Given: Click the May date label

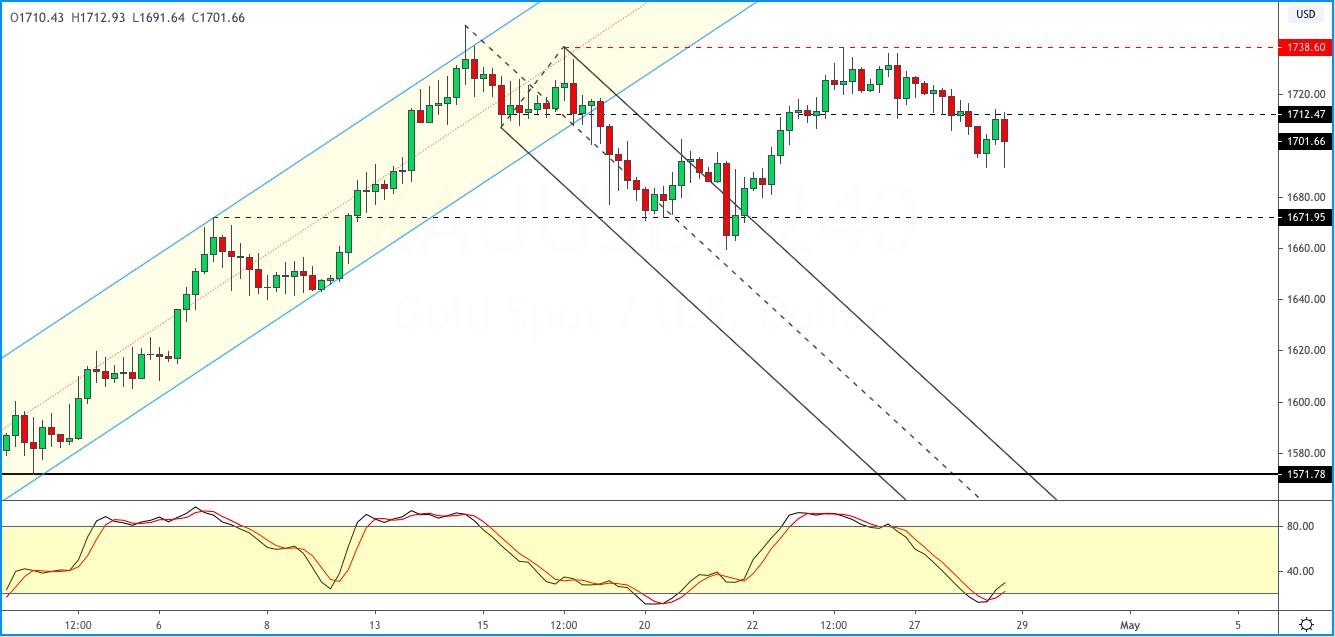Looking at the screenshot, I should (1131, 624).
